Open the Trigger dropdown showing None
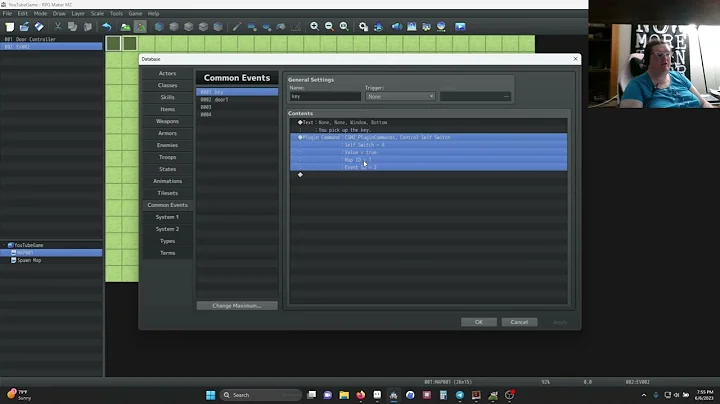 point(400,96)
